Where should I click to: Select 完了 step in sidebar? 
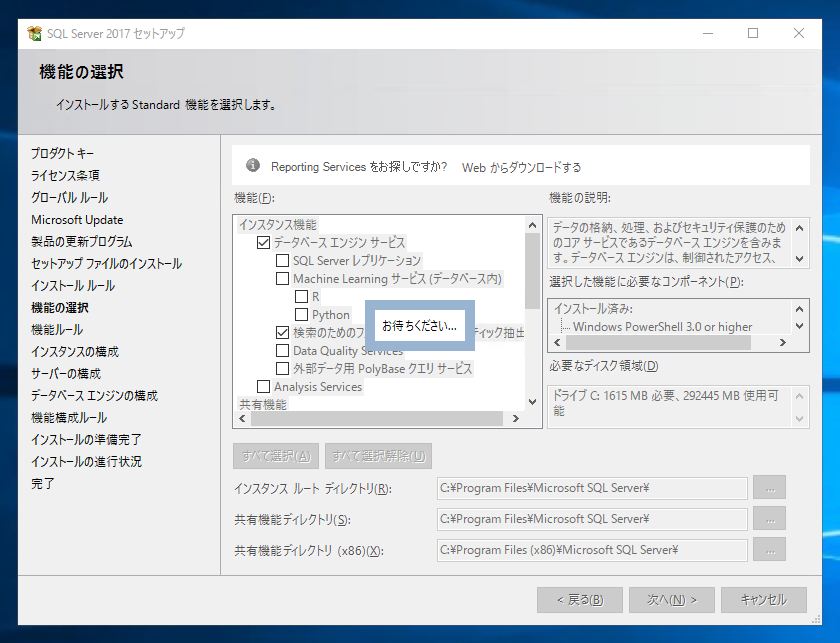click(x=43, y=483)
